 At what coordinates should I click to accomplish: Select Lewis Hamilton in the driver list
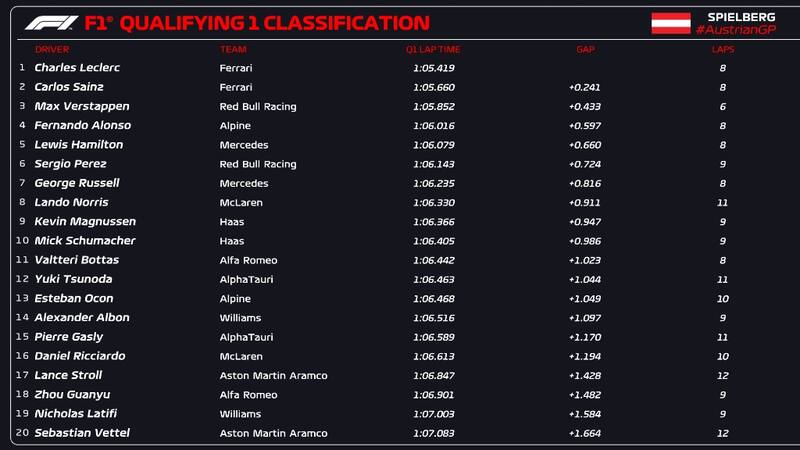79,145
